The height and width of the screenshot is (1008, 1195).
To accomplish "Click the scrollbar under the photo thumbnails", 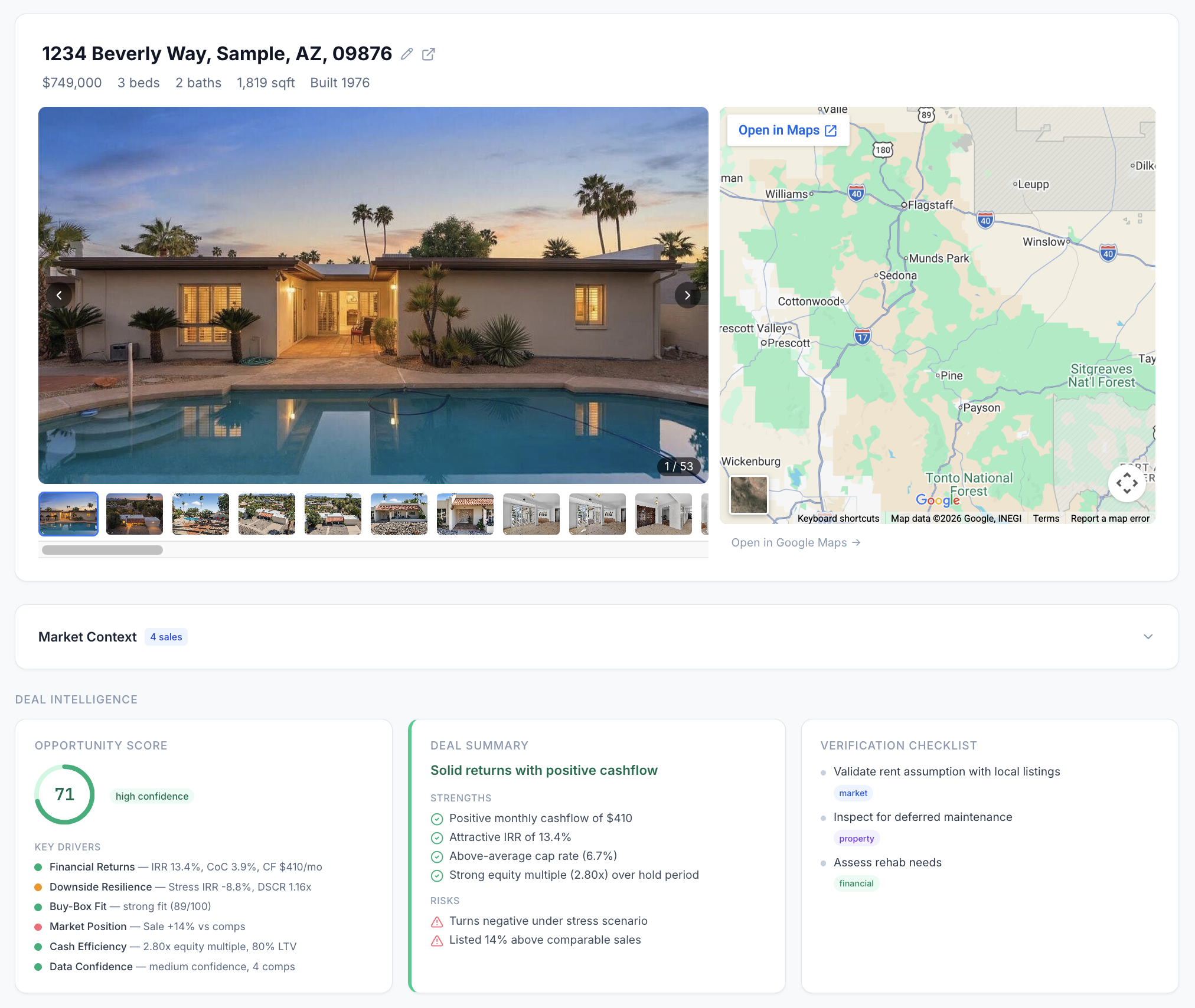I will (x=102, y=549).
